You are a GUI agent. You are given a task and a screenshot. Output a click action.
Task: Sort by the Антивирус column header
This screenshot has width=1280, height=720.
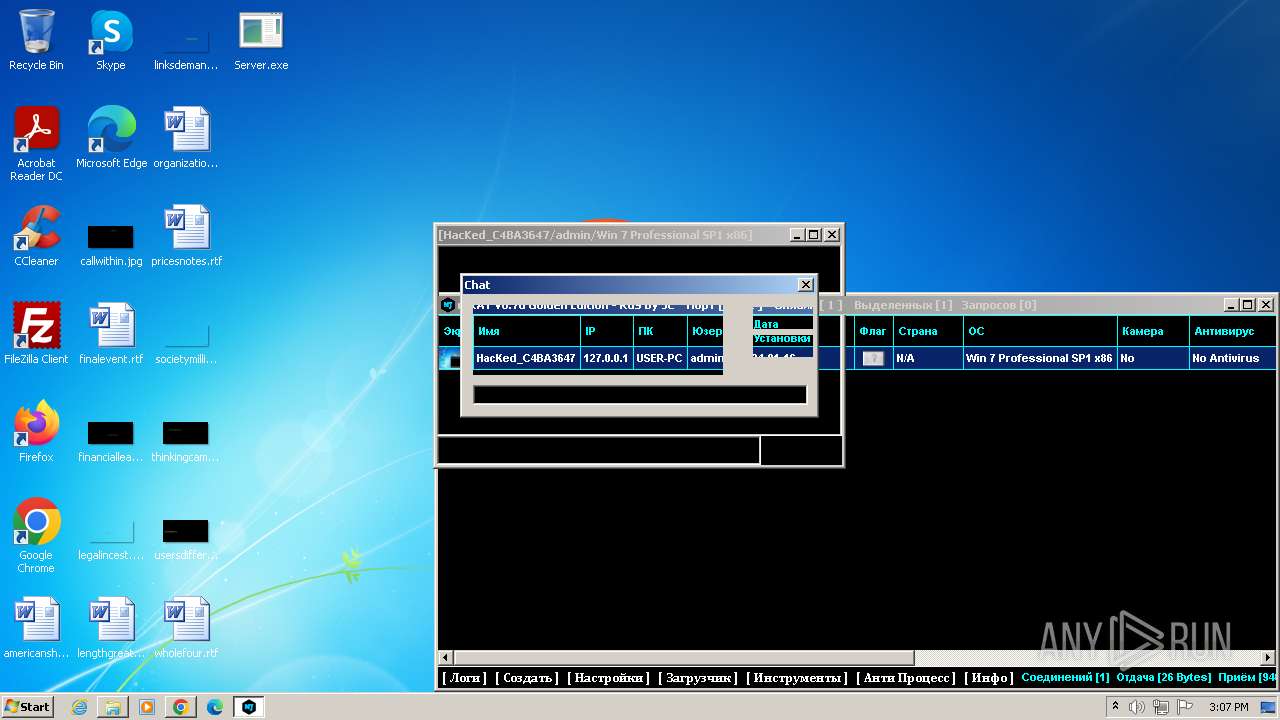[x=1233, y=331]
